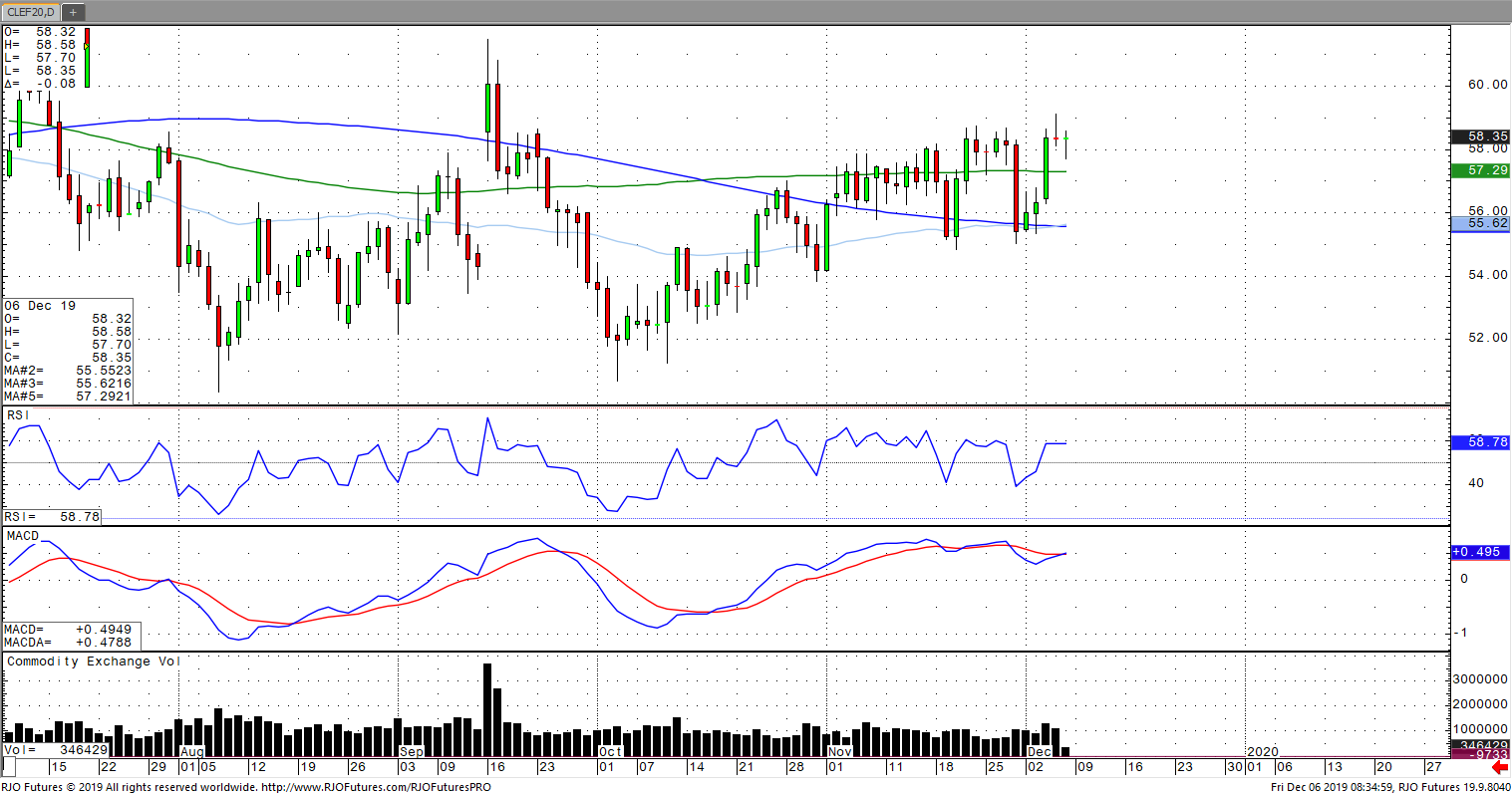Click the Oct month label on time axis
Image resolution: width=1512 pixels, height=795 pixels.
611,751
